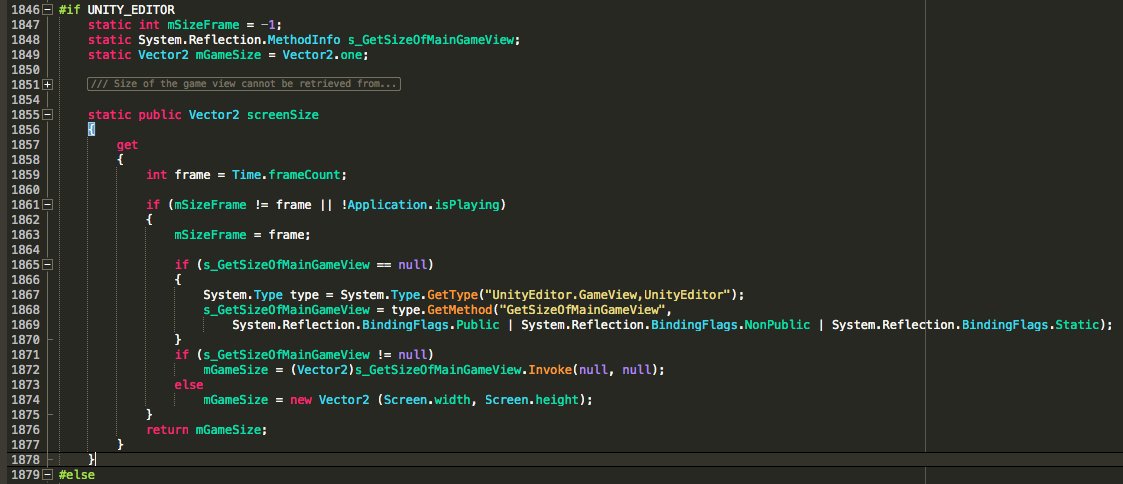1123x484 pixels.
Task: Collapse the #else fold at line 1879
Action: click(x=47, y=475)
